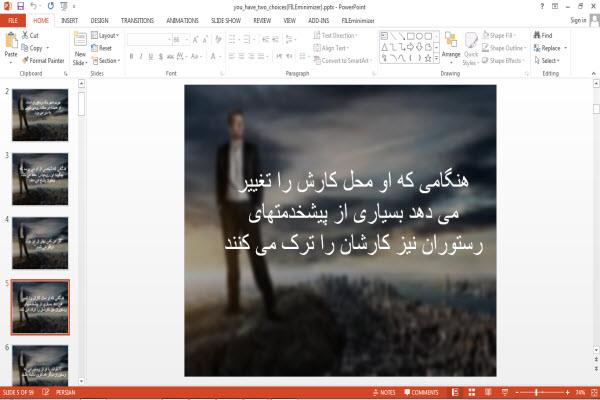Viewport: 600px width, 400px height.
Task: Select slide 6 thumbnail
Action: tap(40, 365)
